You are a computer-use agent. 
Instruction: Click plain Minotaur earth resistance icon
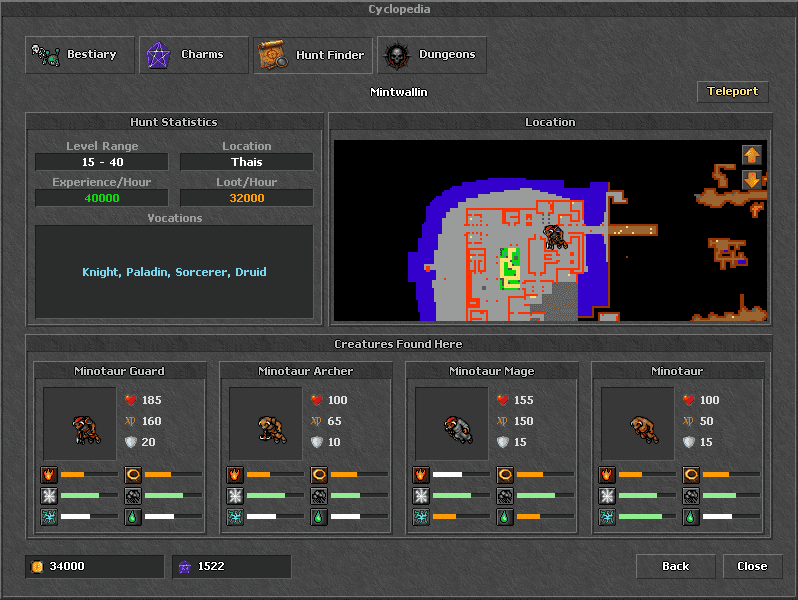[x=691, y=517]
